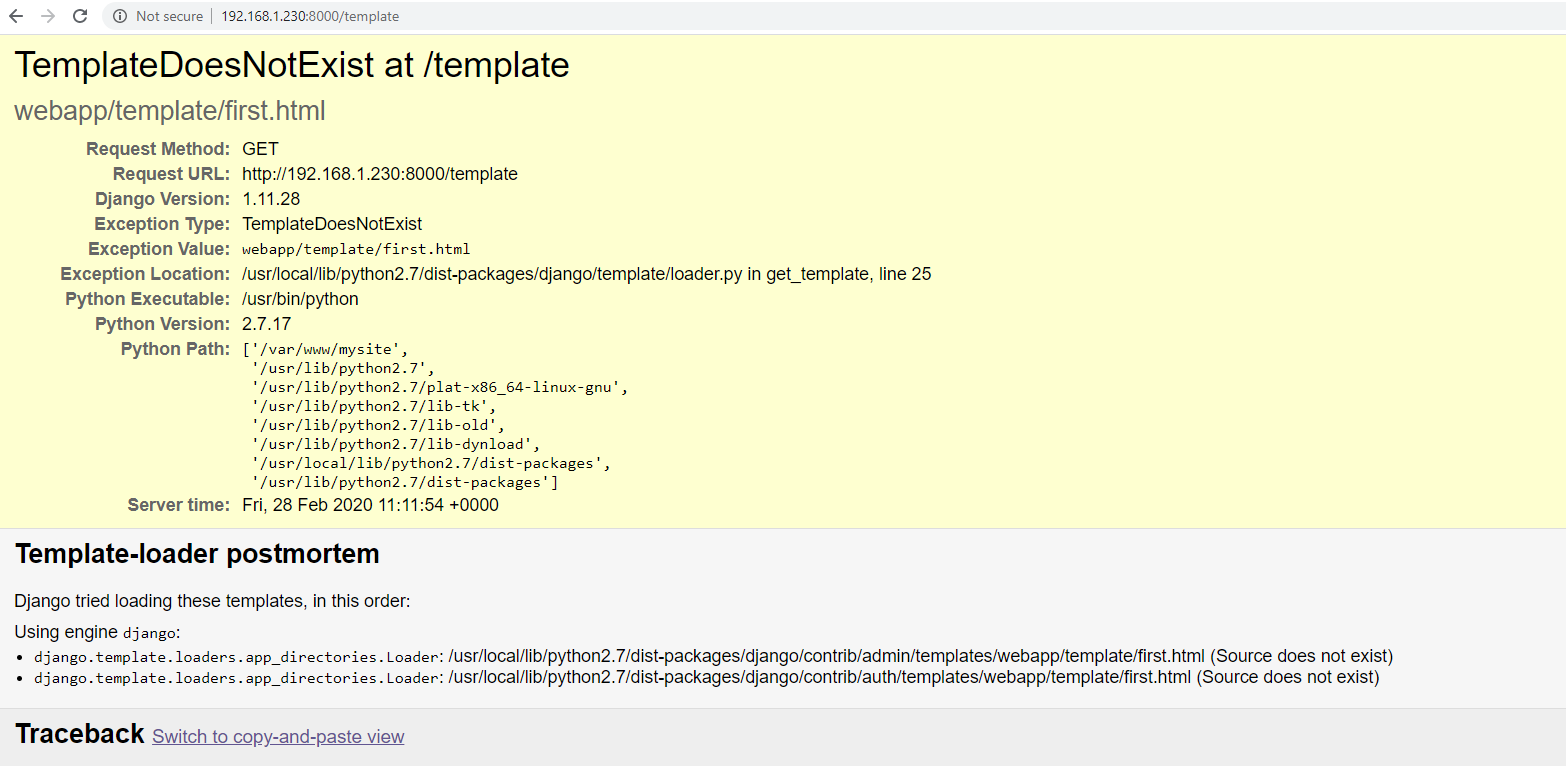
Task: Select the Request URL value
Action: point(380,174)
